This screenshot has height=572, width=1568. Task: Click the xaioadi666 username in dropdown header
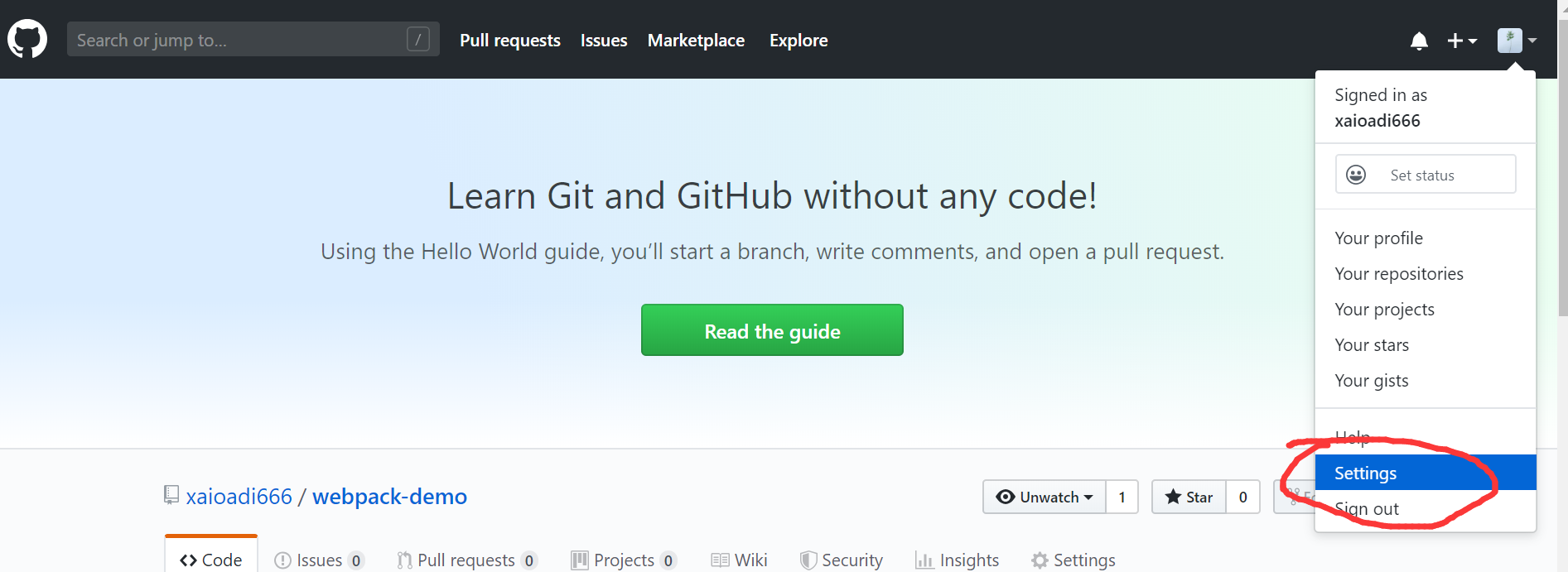click(1377, 121)
